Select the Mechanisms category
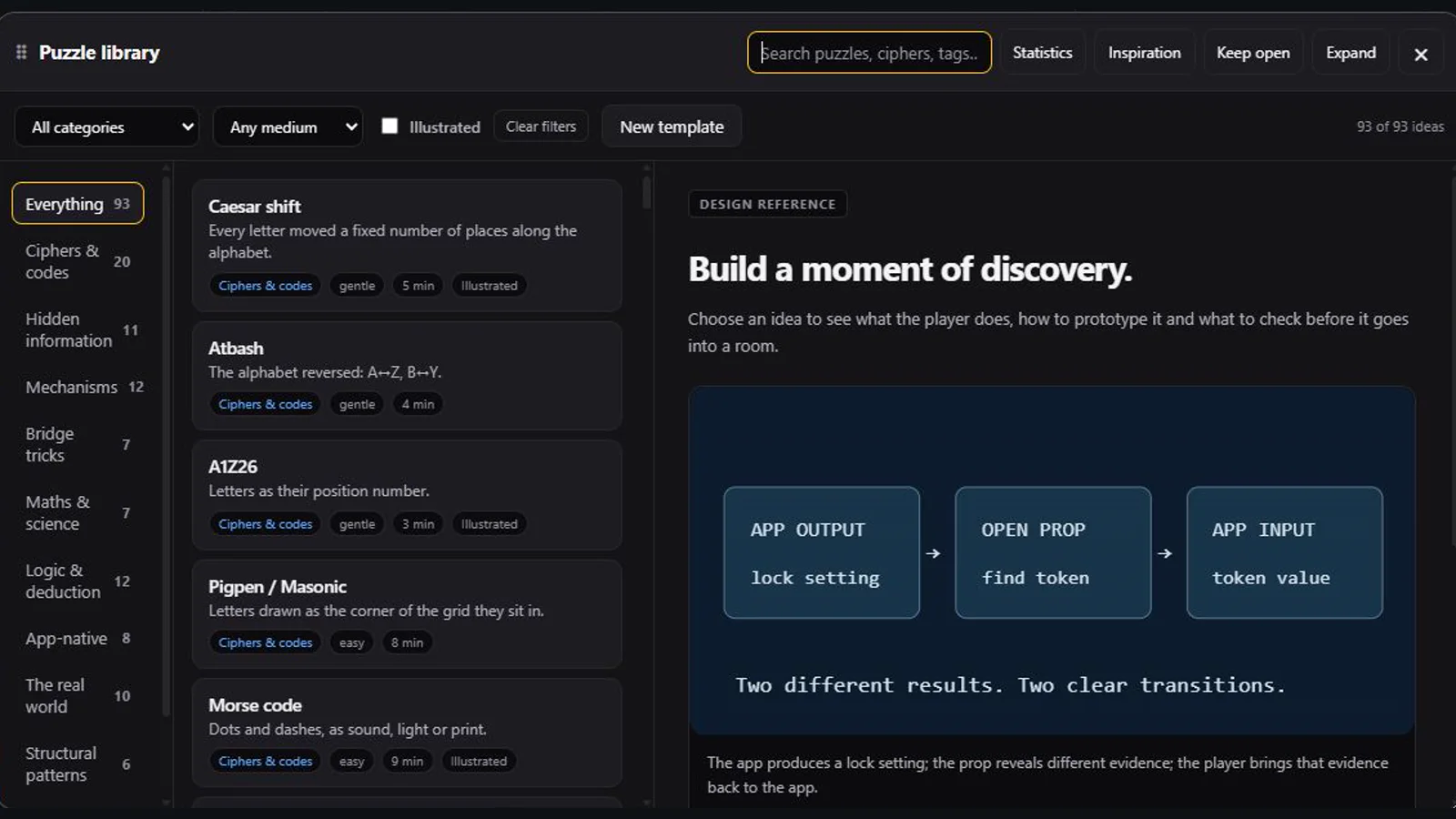 (77, 387)
